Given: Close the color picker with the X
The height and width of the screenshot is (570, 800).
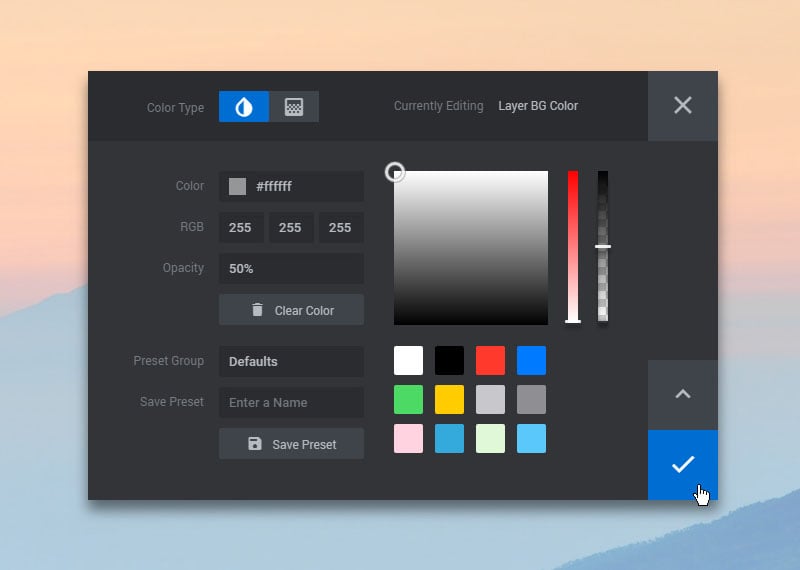Looking at the screenshot, I should tap(683, 106).
